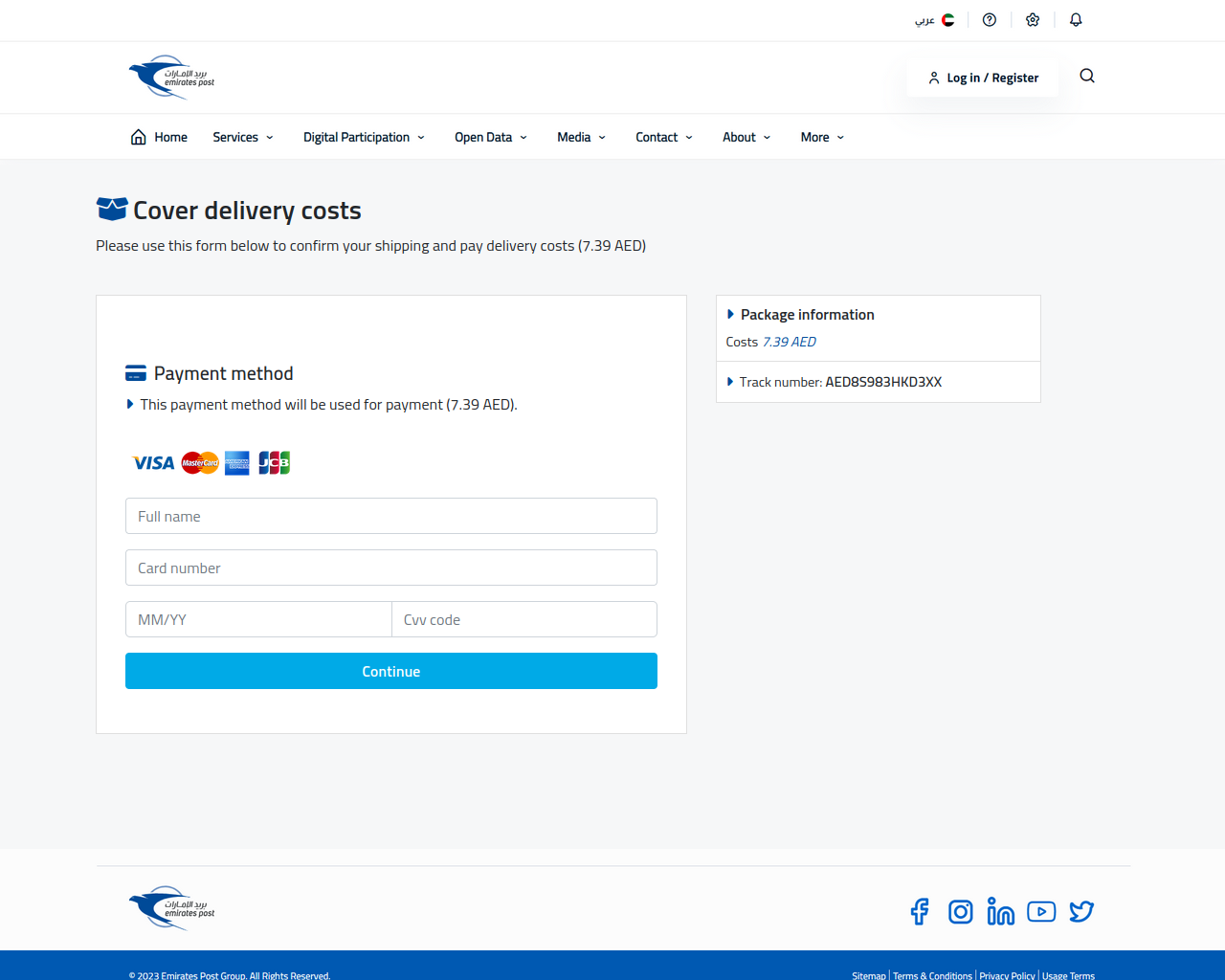
Task: Expand the Digital Participation menu
Action: click(364, 137)
